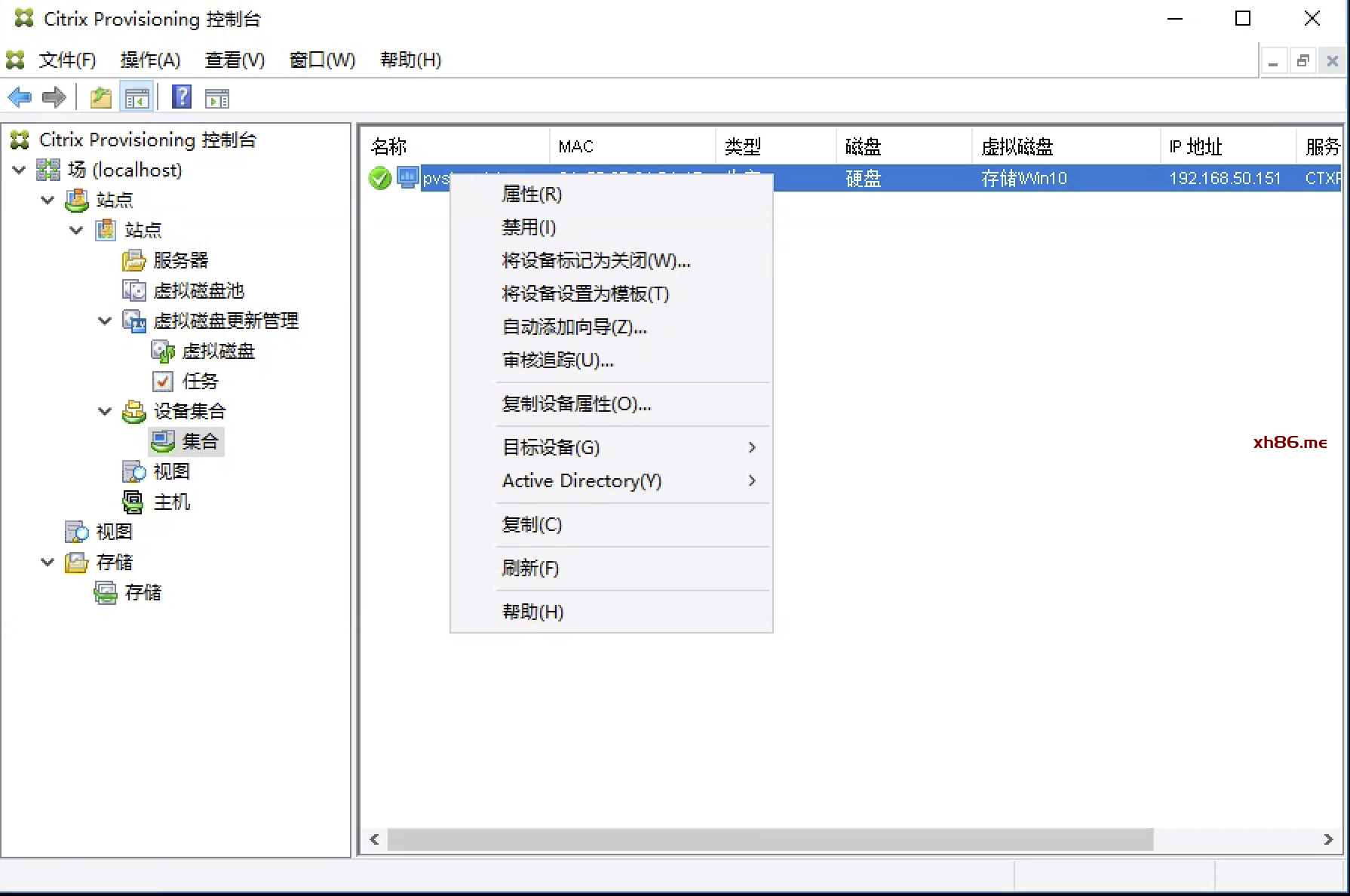Open the 文件(F) menu

[67, 60]
